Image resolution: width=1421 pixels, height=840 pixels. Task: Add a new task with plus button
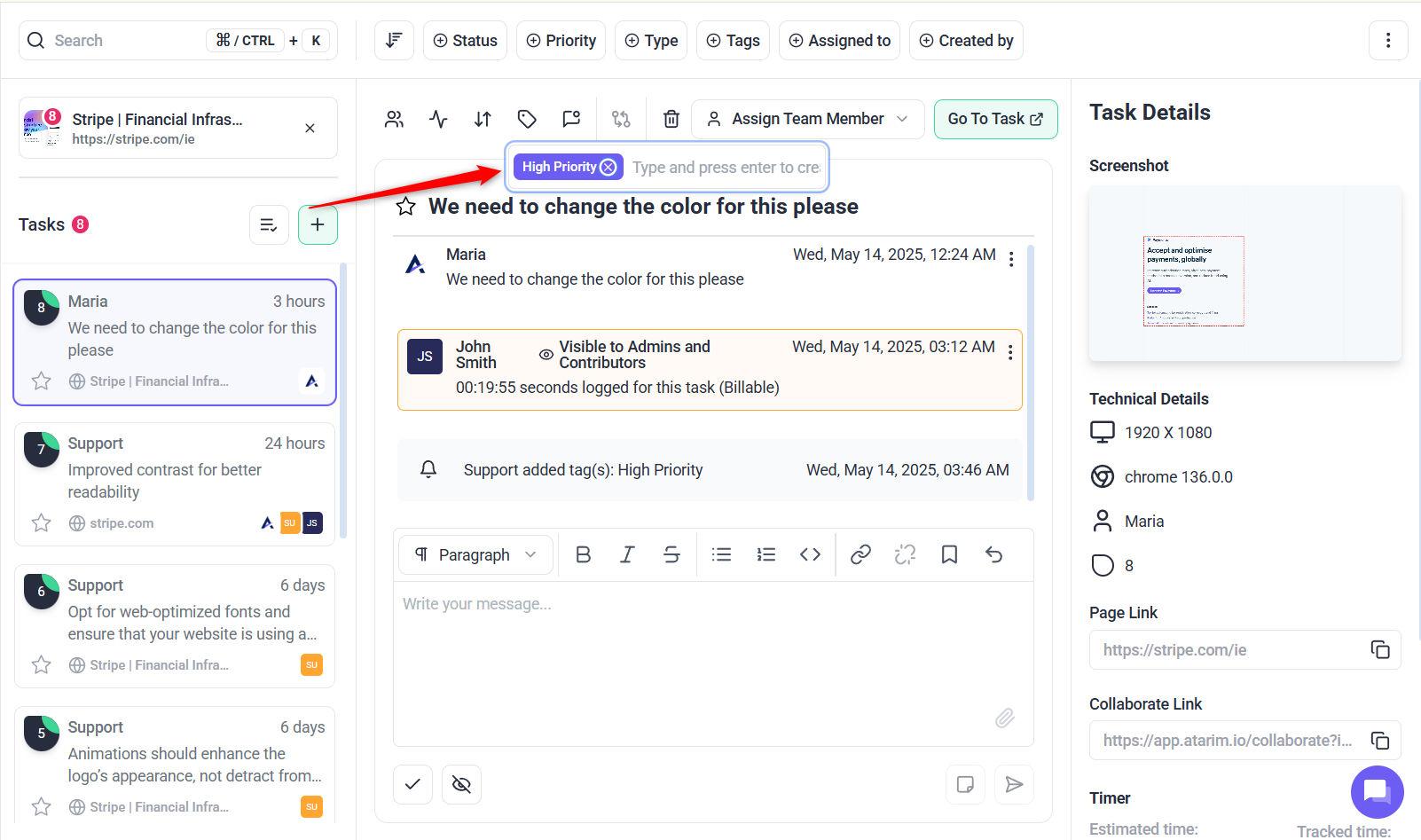coord(318,224)
